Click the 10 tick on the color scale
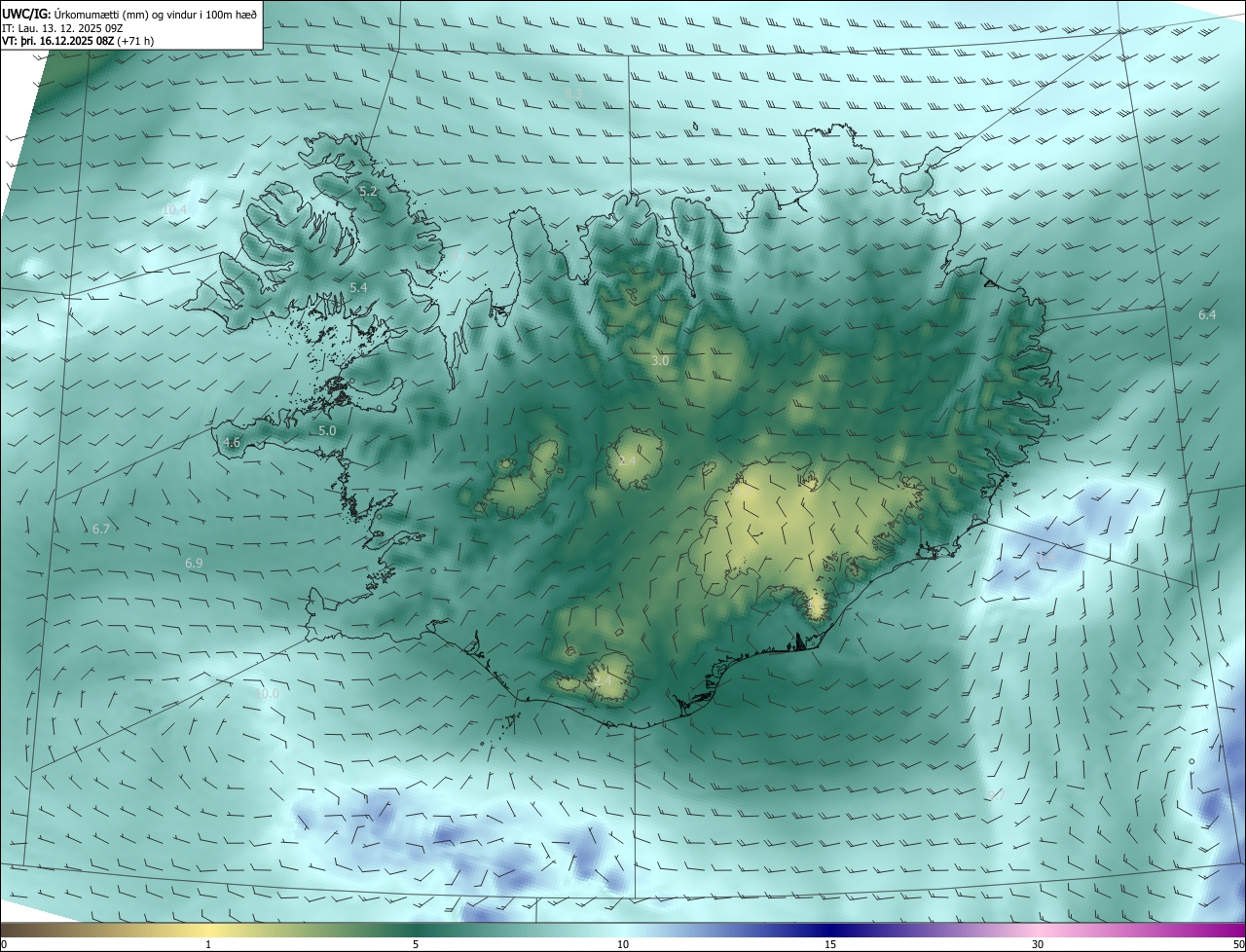 (623, 944)
